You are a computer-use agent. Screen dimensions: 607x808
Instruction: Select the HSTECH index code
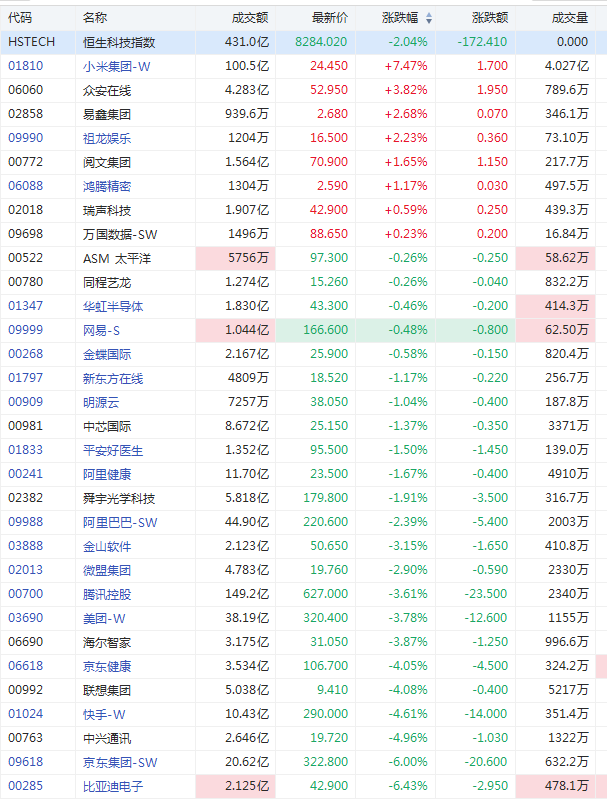click(x=31, y=42)
